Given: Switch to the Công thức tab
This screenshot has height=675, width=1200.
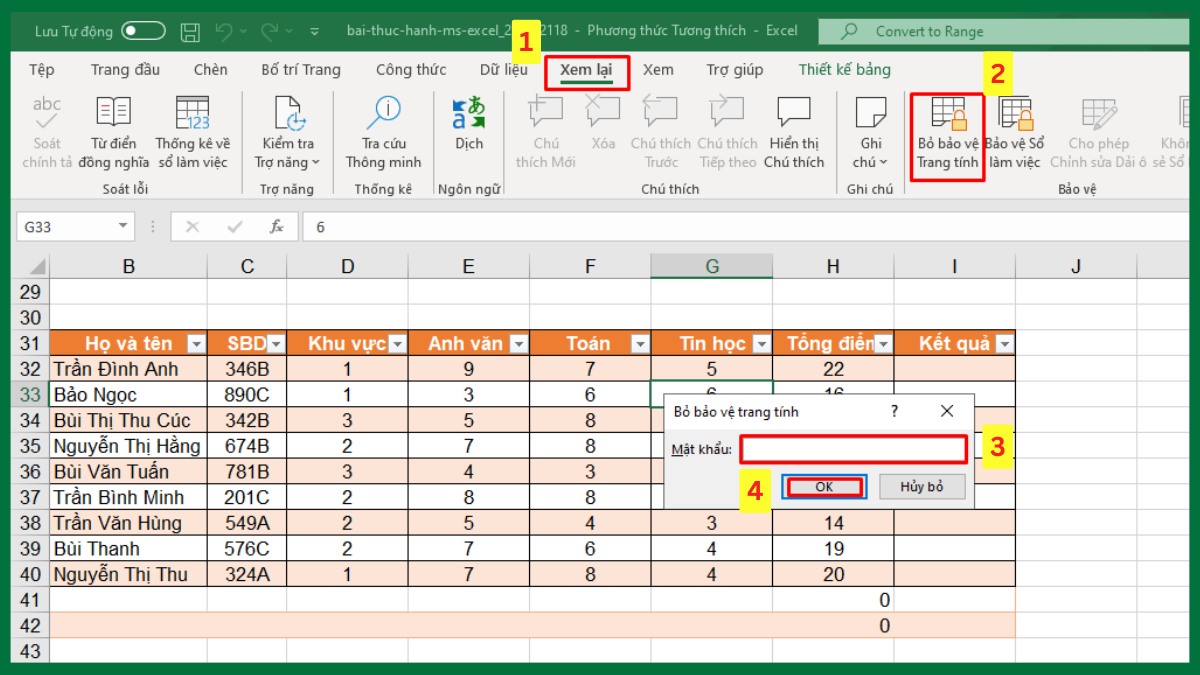Looking at the screenshot, I should (411, 70).
